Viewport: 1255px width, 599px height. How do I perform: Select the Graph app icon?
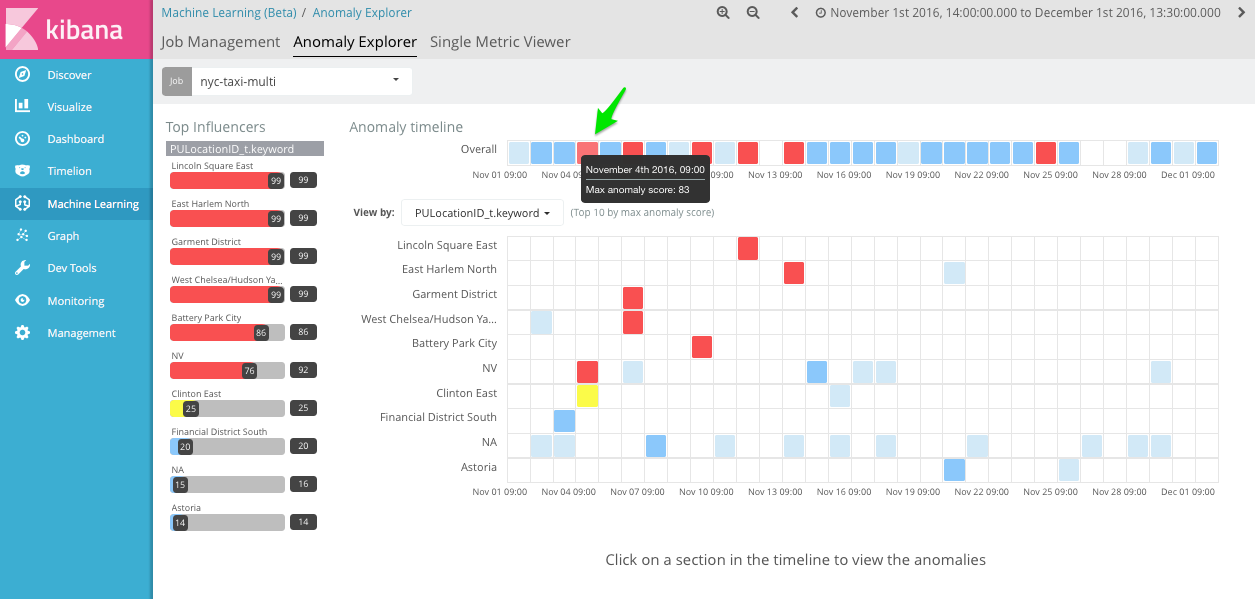[22, 235]
